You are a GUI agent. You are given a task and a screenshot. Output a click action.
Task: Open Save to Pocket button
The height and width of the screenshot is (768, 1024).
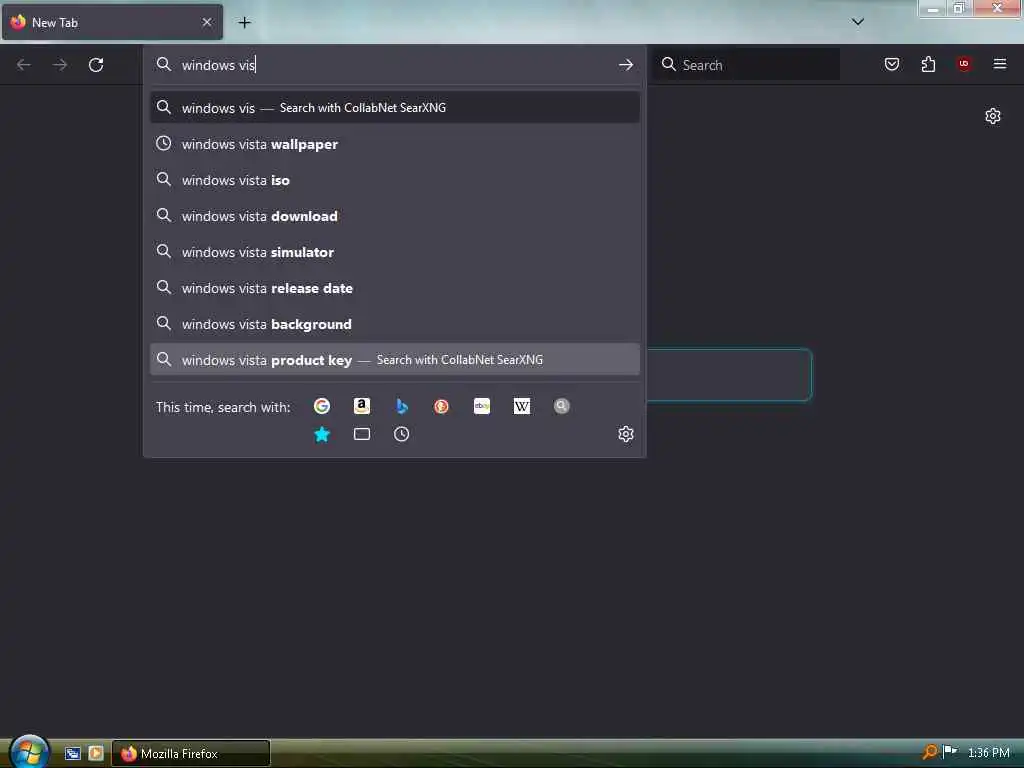coord(892,64)
